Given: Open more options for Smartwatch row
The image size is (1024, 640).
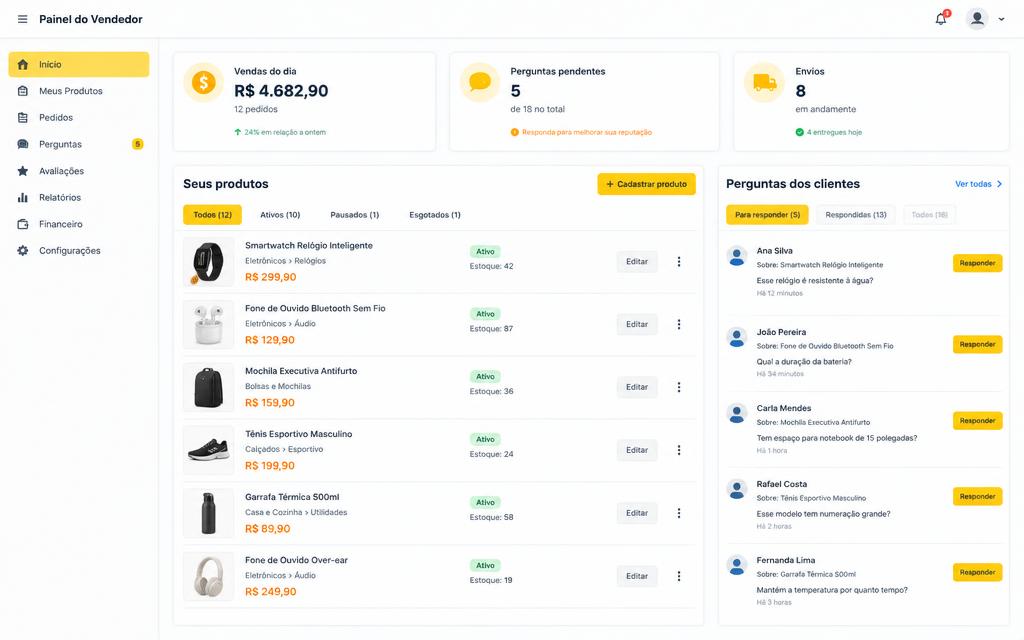Looking at the screenshot, I should coord(679,262).
